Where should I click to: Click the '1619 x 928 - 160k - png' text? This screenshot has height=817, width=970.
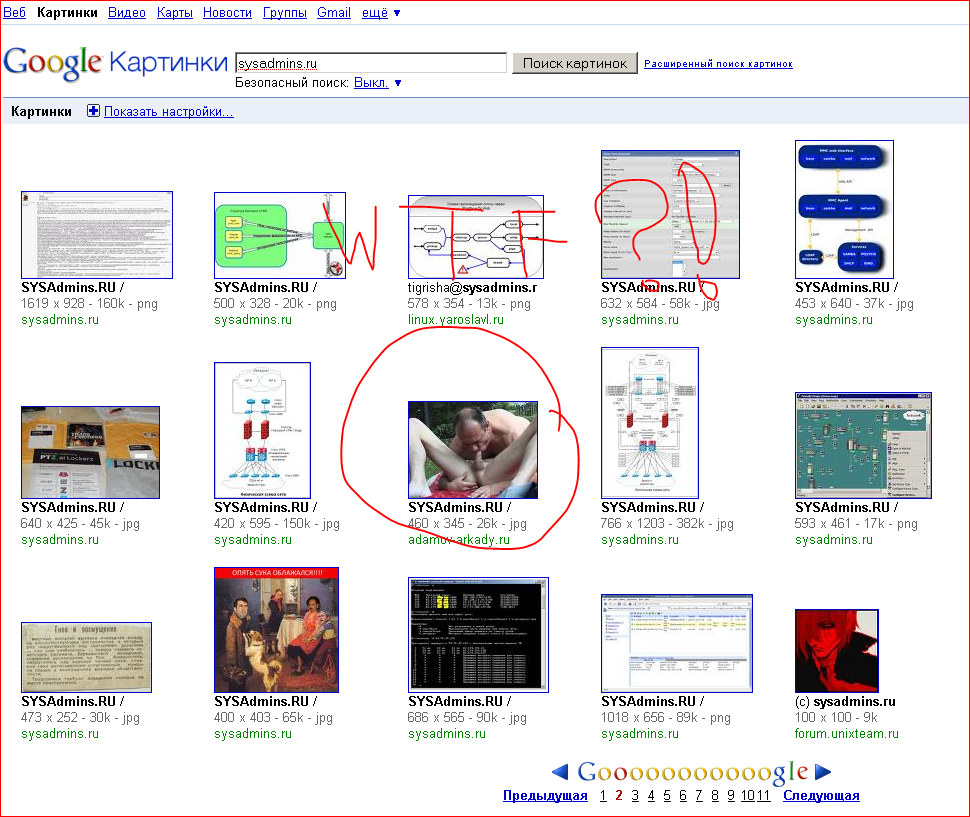coord(89,304)
